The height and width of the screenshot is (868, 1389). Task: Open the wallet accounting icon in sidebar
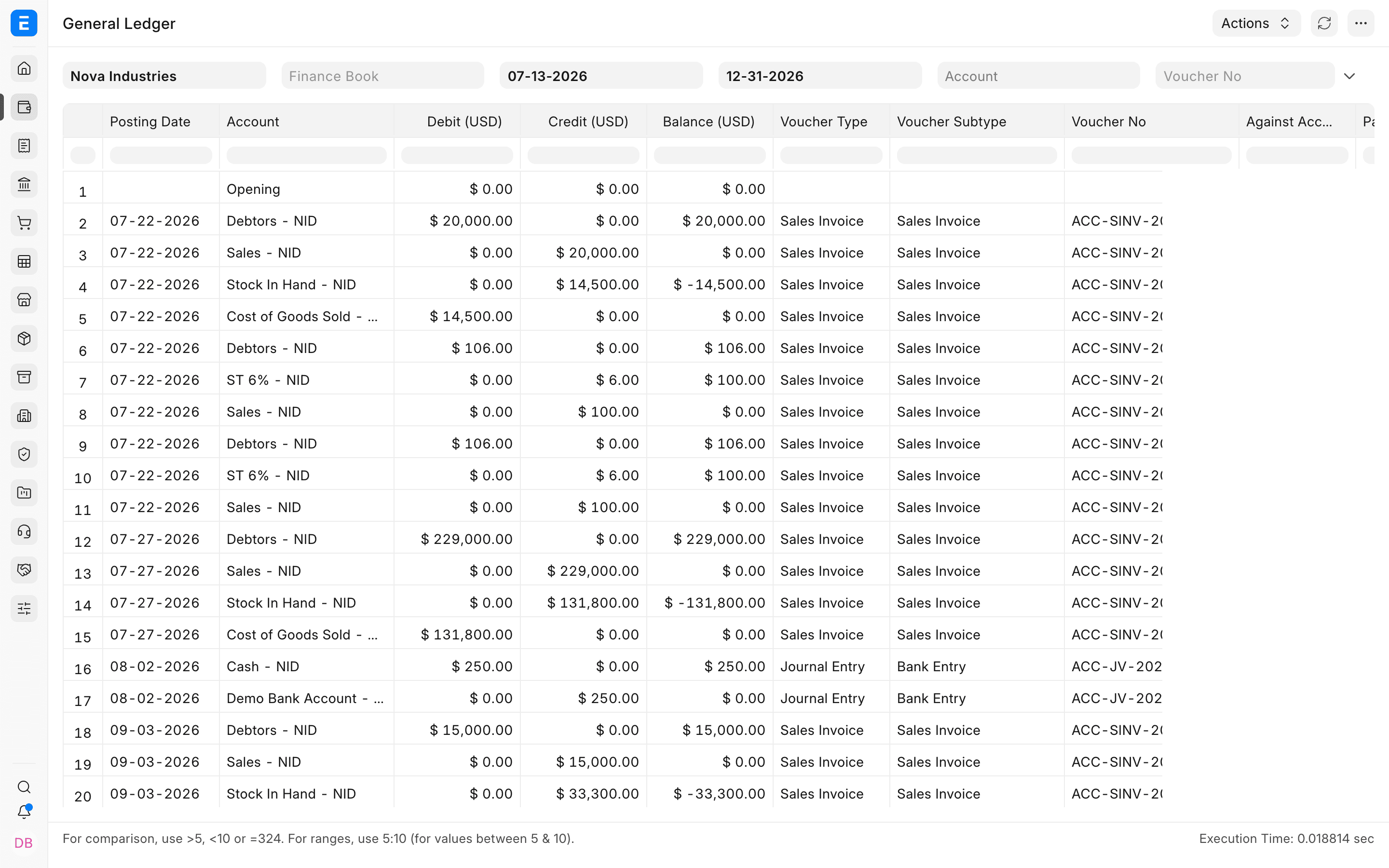coord(24,107)
